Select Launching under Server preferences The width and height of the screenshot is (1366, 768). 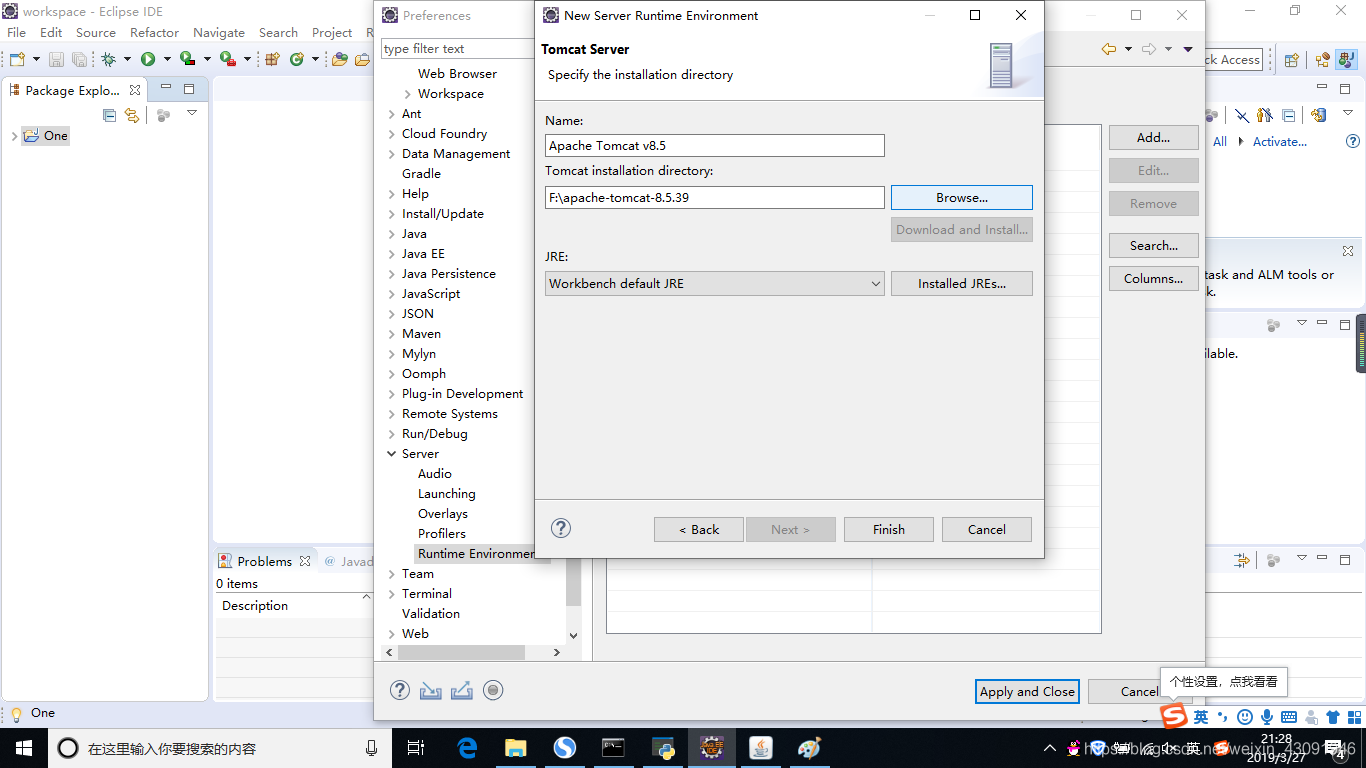(446, 493)
